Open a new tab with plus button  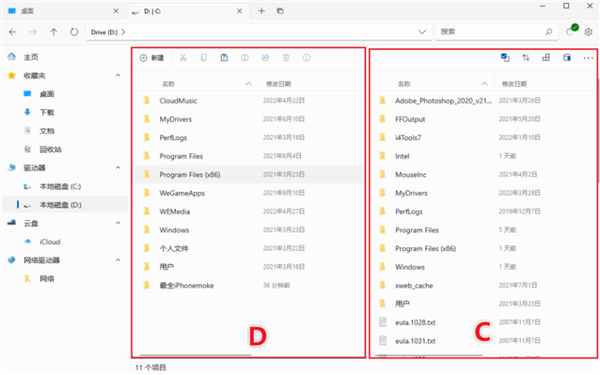(261, 11)
